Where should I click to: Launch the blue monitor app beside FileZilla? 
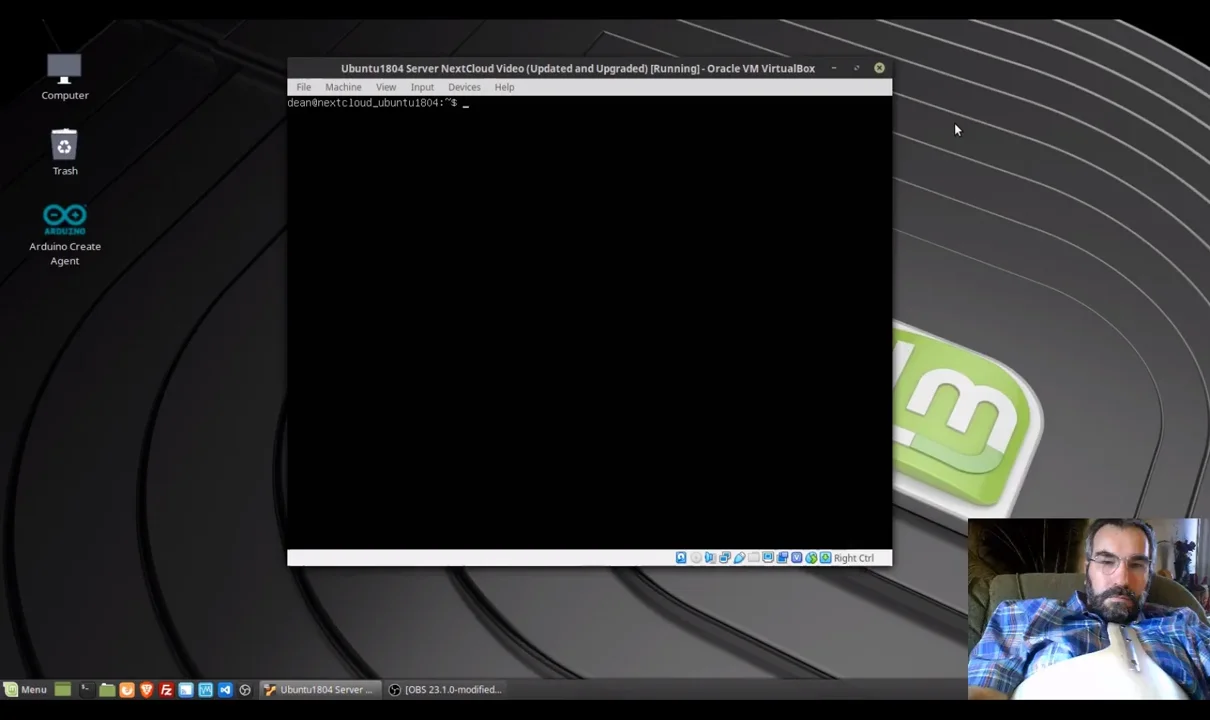186,689
